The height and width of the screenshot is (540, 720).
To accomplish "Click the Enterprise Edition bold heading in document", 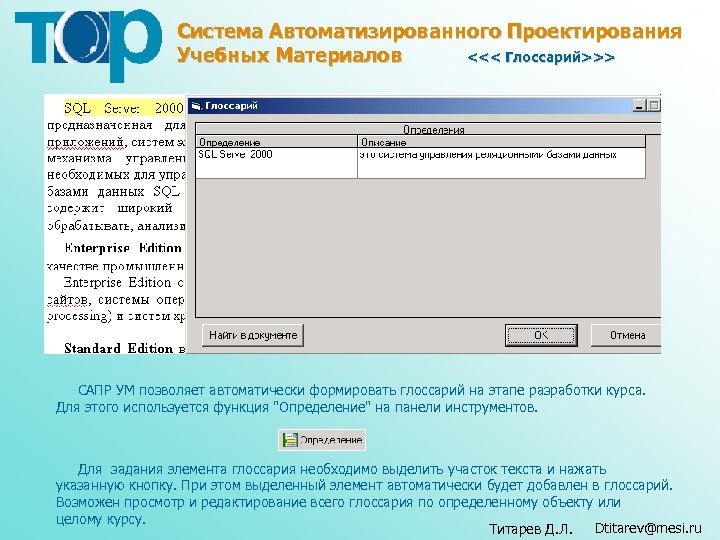I will pyautogui.click(x=123, y=248).
